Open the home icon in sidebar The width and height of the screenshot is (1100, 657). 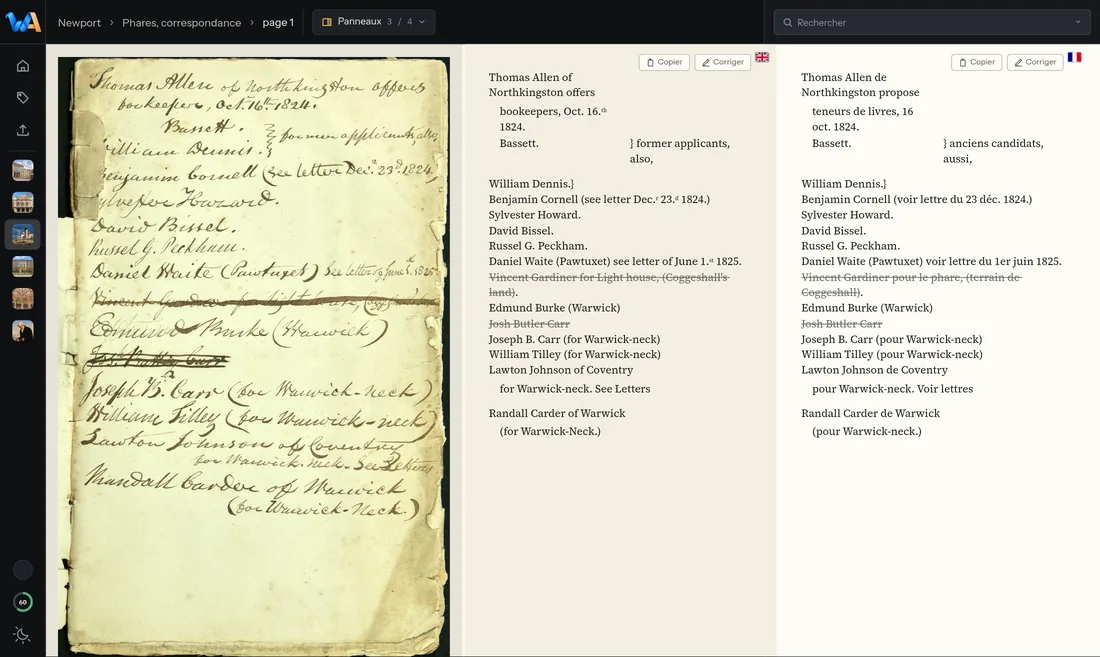(22, 66)
